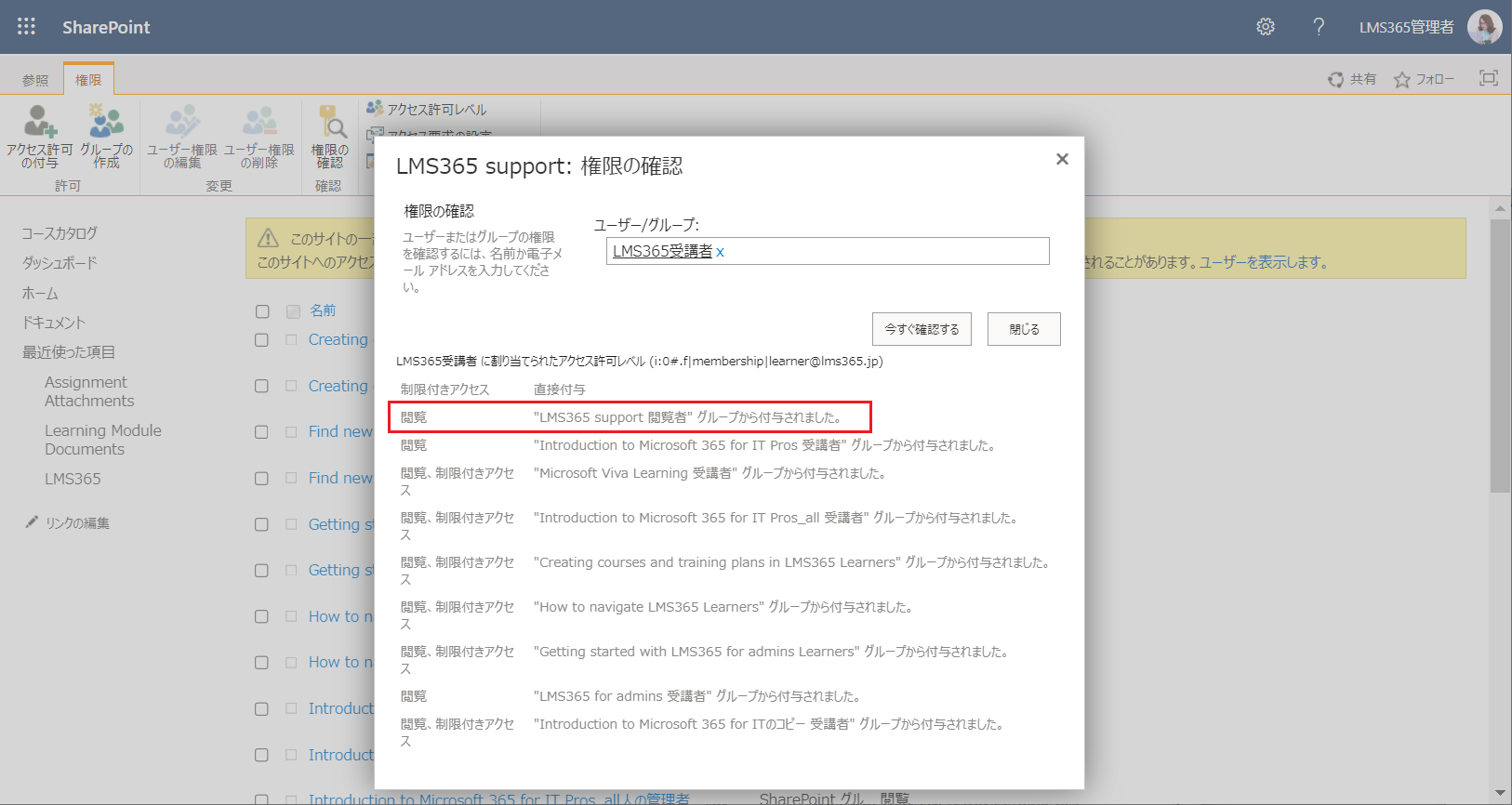Check the first Find new row checkbox
Viewport: 1512px width, 805px height.
262,432
